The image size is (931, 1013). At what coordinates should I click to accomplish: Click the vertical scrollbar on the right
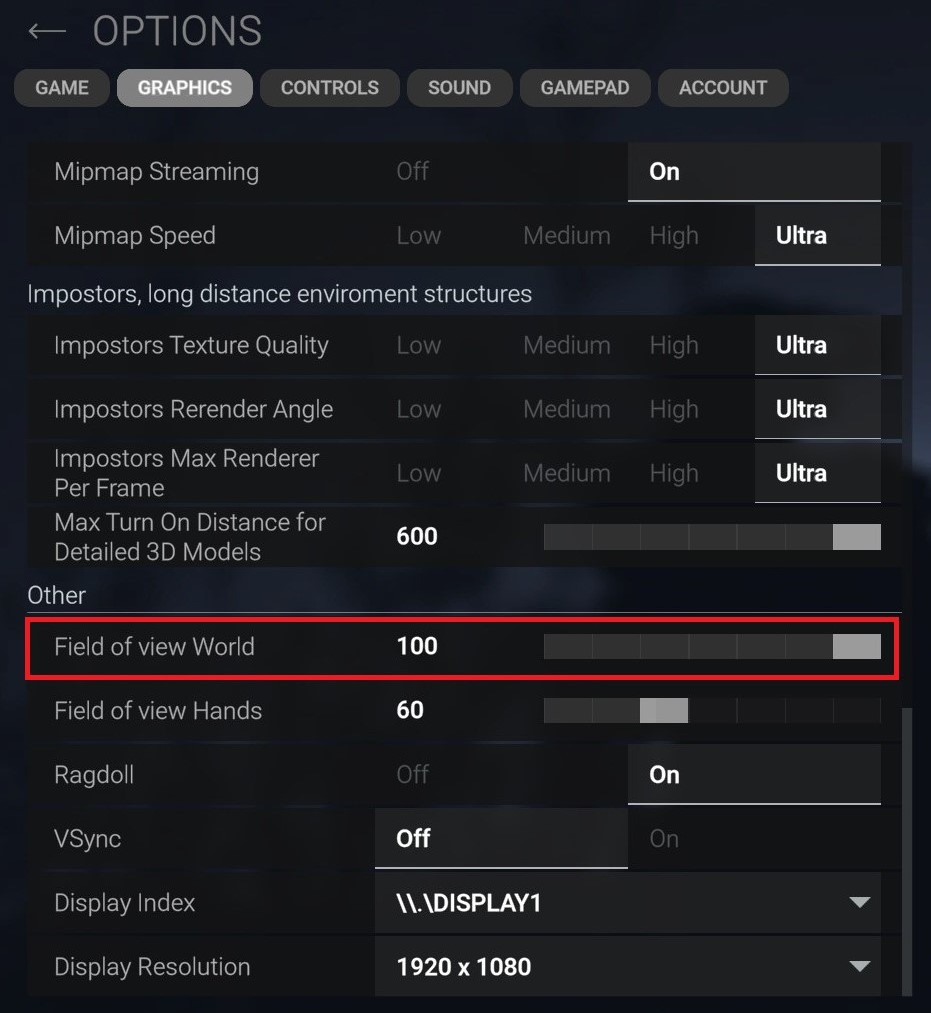coord(907,850)
